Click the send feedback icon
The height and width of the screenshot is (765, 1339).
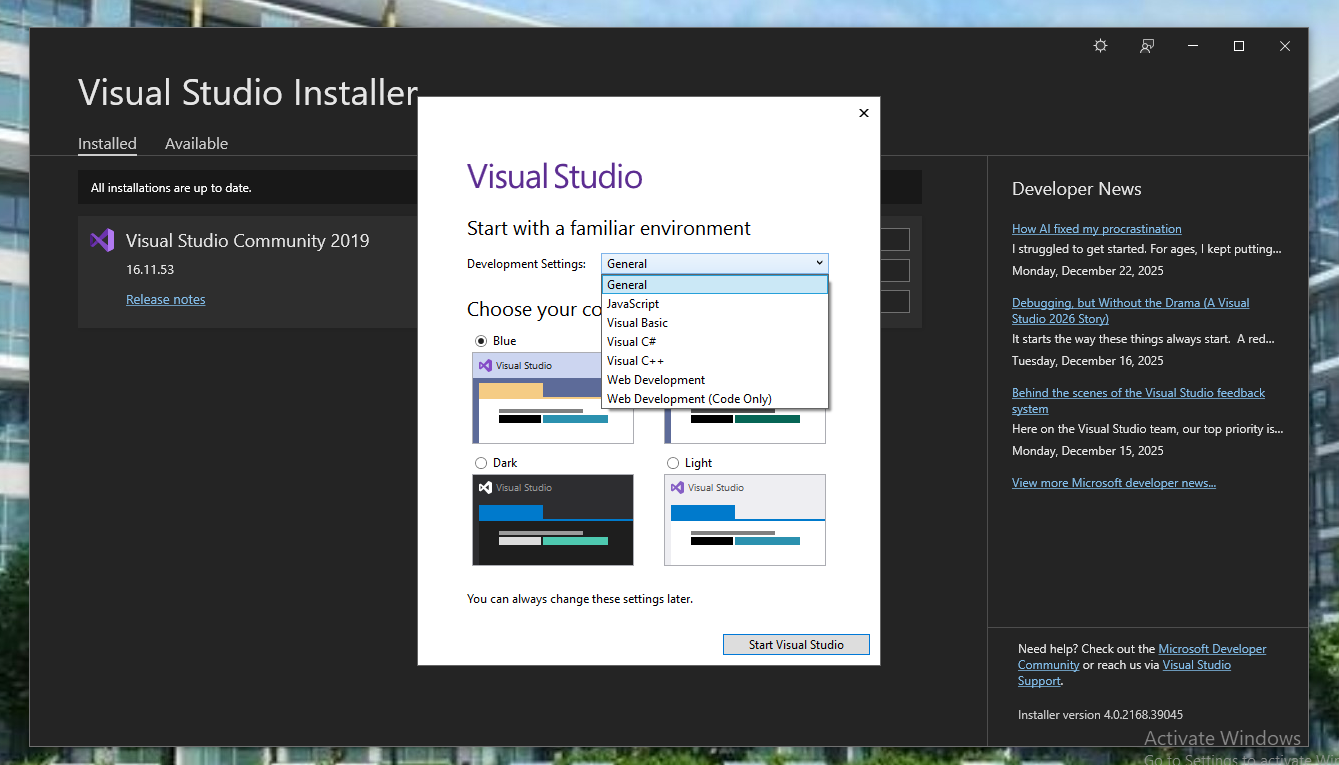(x=1147, y=46)
